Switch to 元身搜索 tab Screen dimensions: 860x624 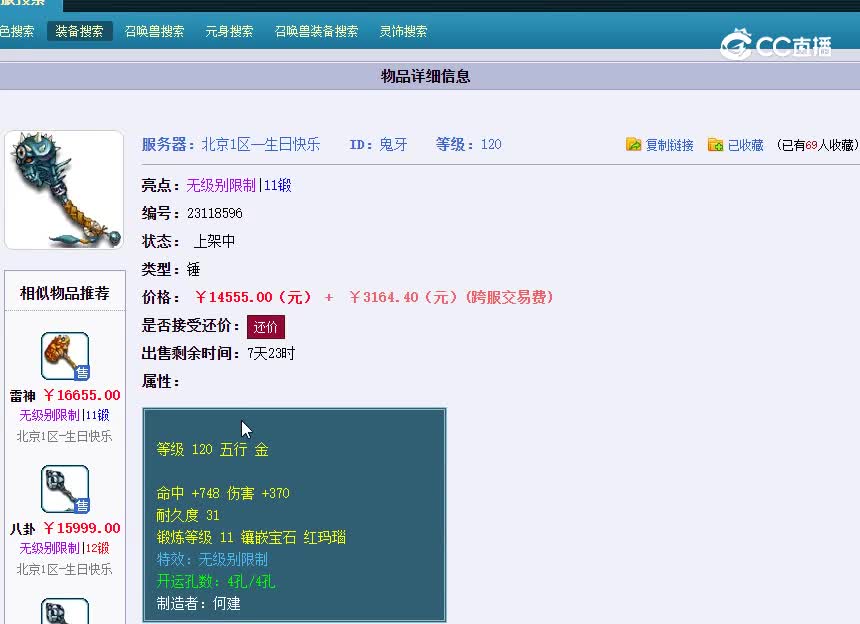pos(229,31)
